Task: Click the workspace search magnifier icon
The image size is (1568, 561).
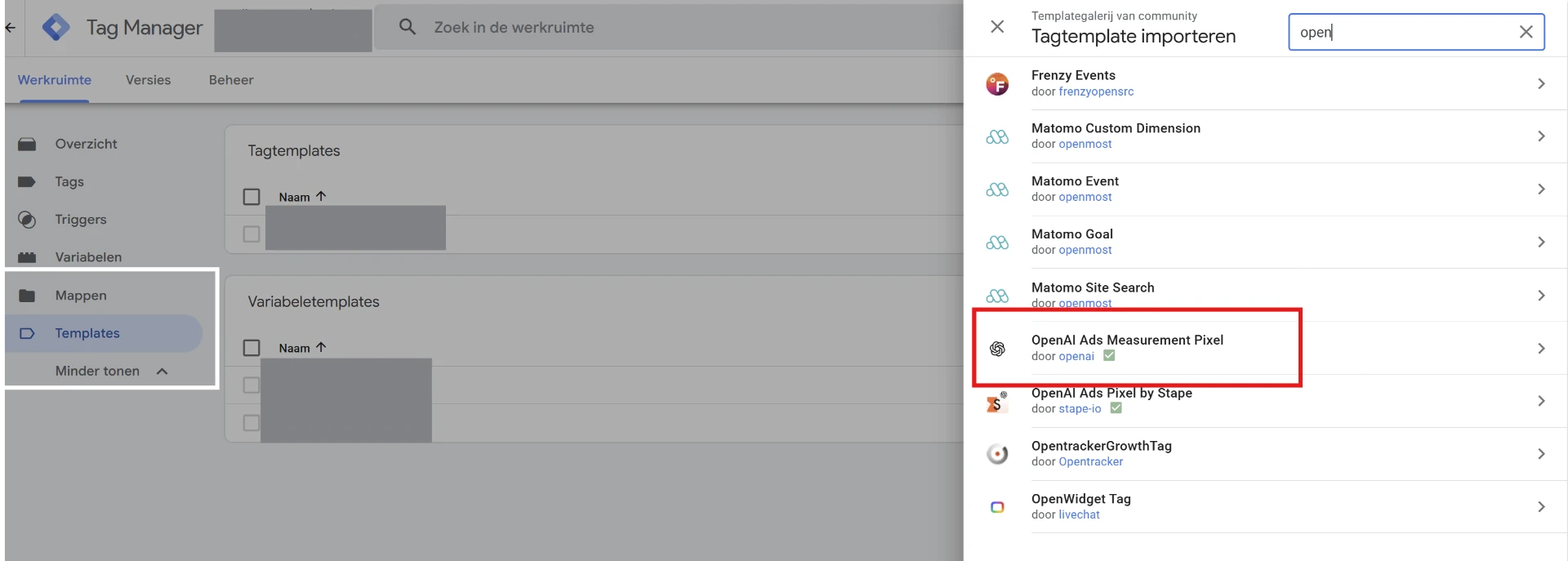Action: pyautogui.click(x=408, y=27)
